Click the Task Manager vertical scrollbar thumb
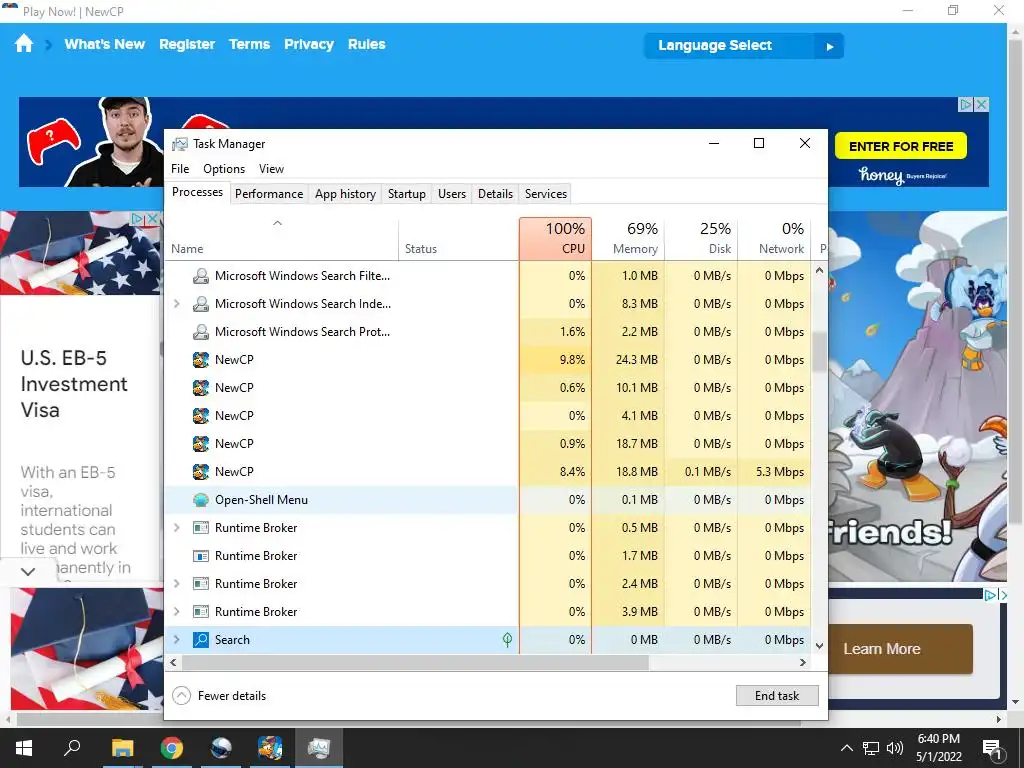This screenshot has height=768, width=1024. 820,352
